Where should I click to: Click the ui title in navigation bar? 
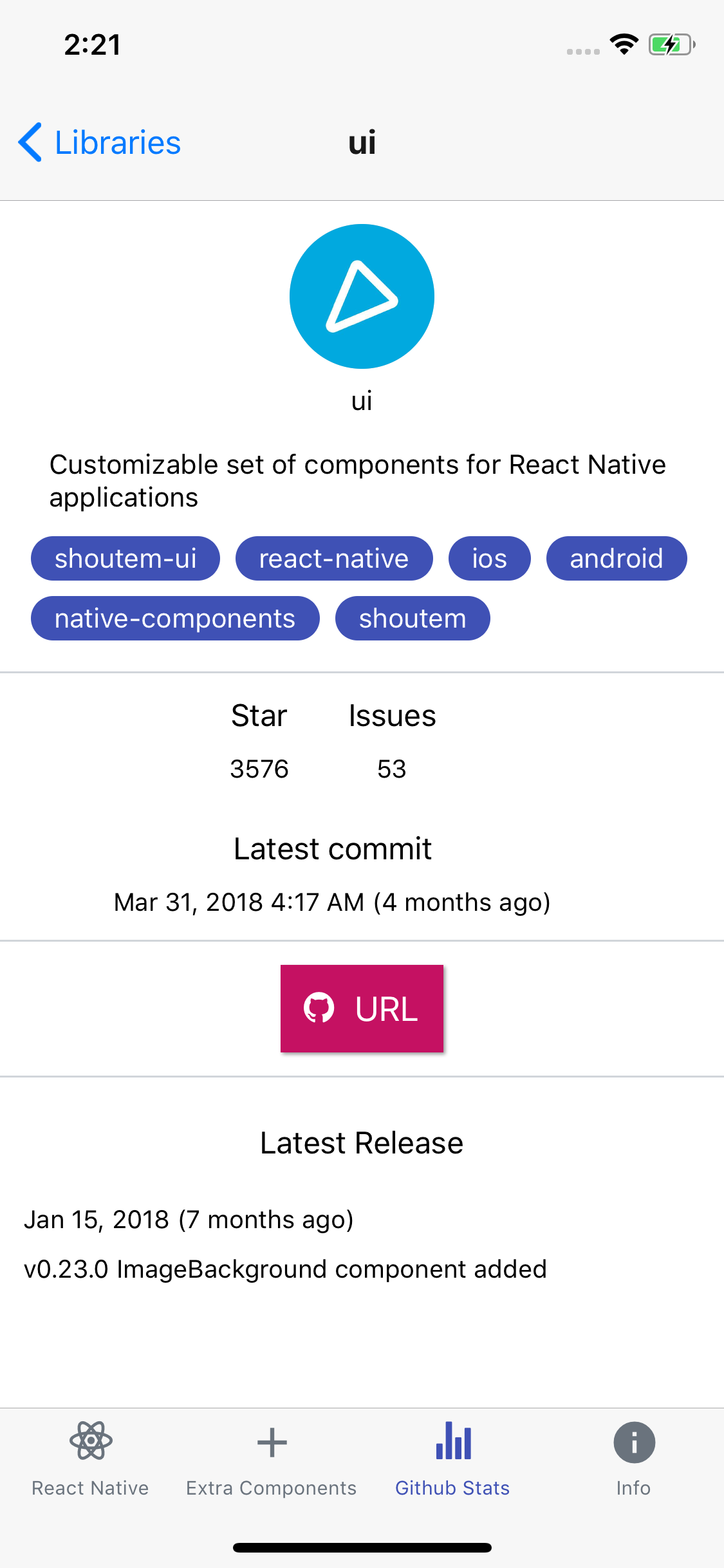362,142
